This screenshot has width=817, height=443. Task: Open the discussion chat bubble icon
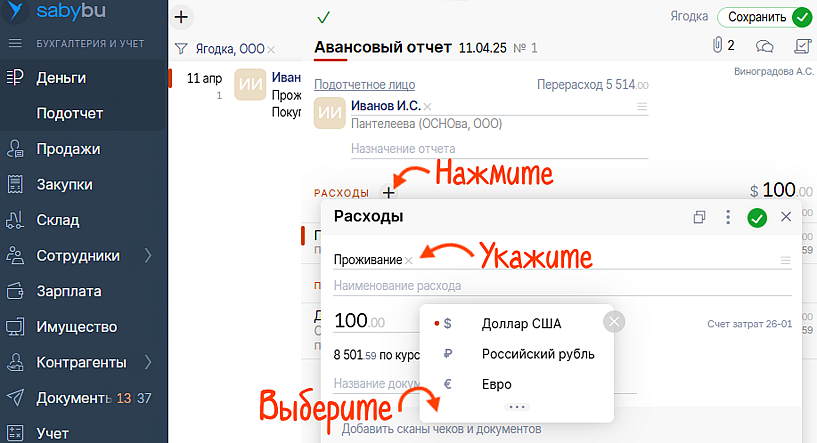[764, 46]
